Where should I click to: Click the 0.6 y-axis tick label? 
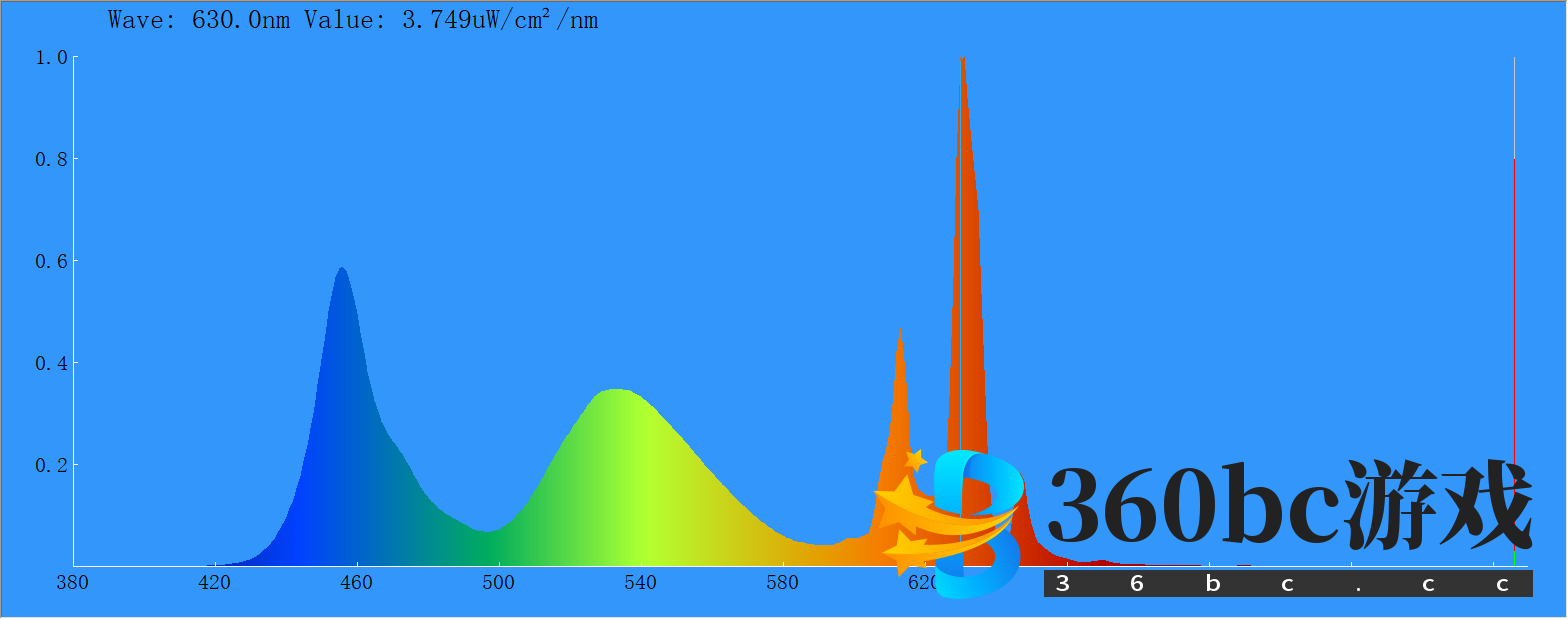(x=51, y=261)
